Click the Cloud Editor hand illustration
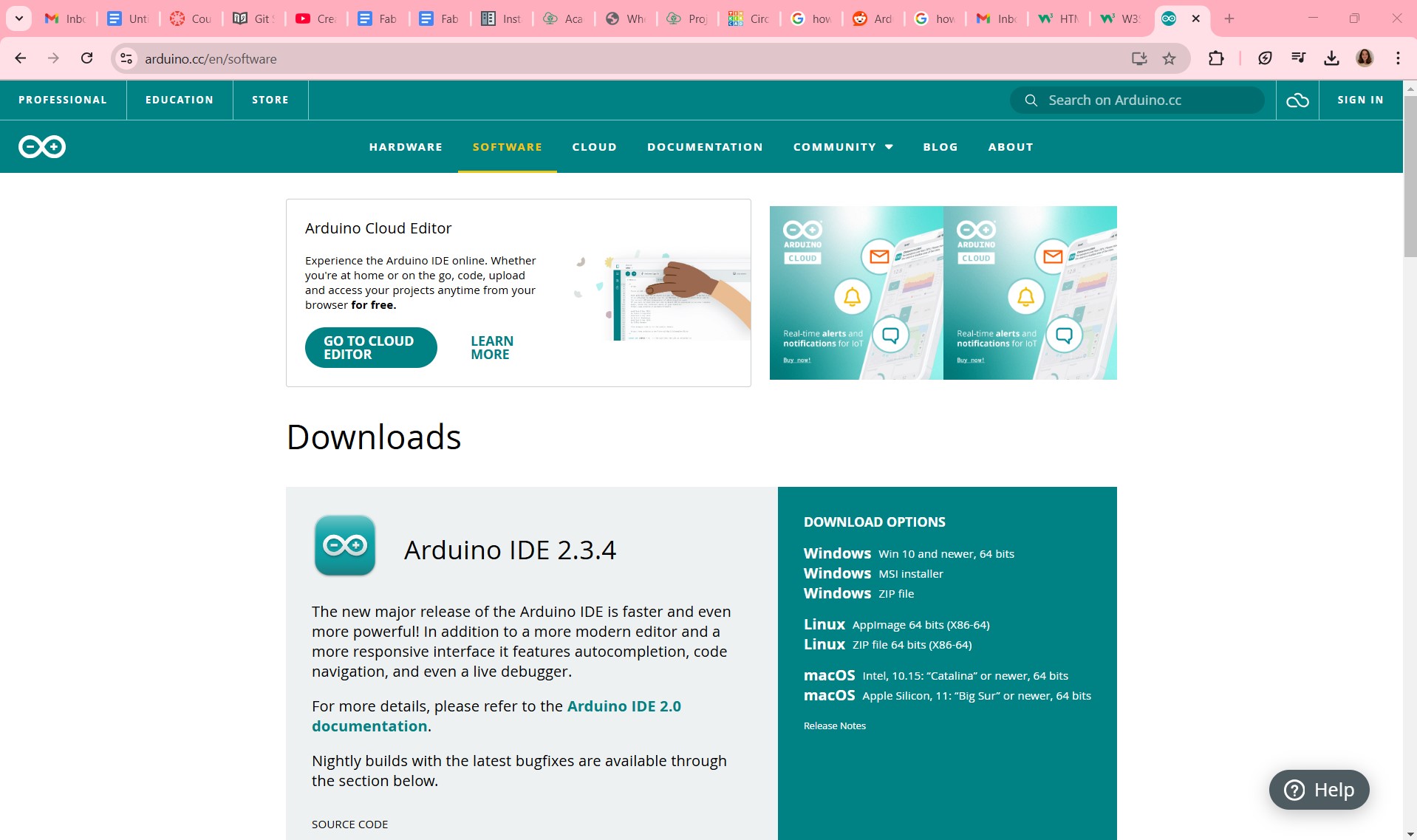This screenshot has height=840, width=1417. pos(662,296)
